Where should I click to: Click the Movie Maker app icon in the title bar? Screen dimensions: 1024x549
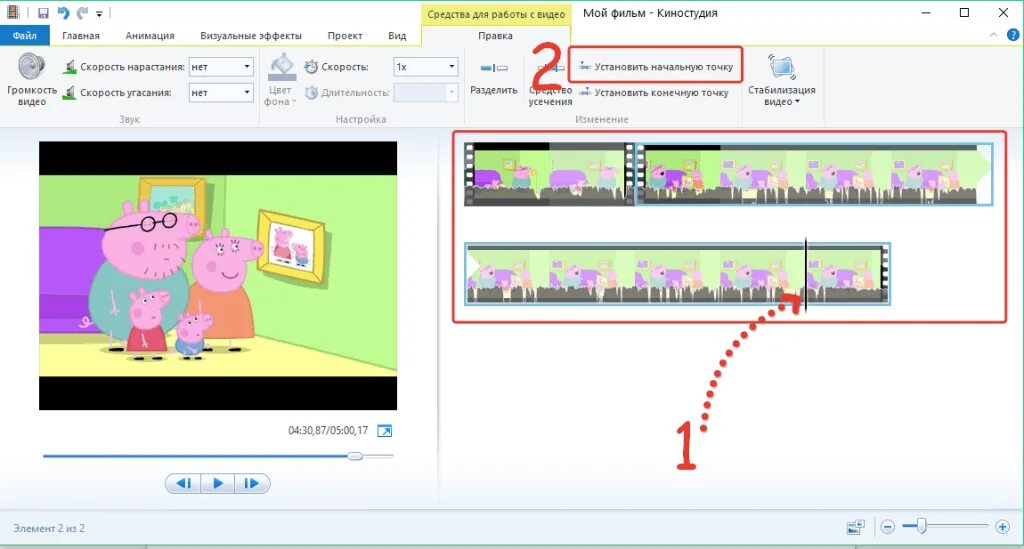(13, 12)
